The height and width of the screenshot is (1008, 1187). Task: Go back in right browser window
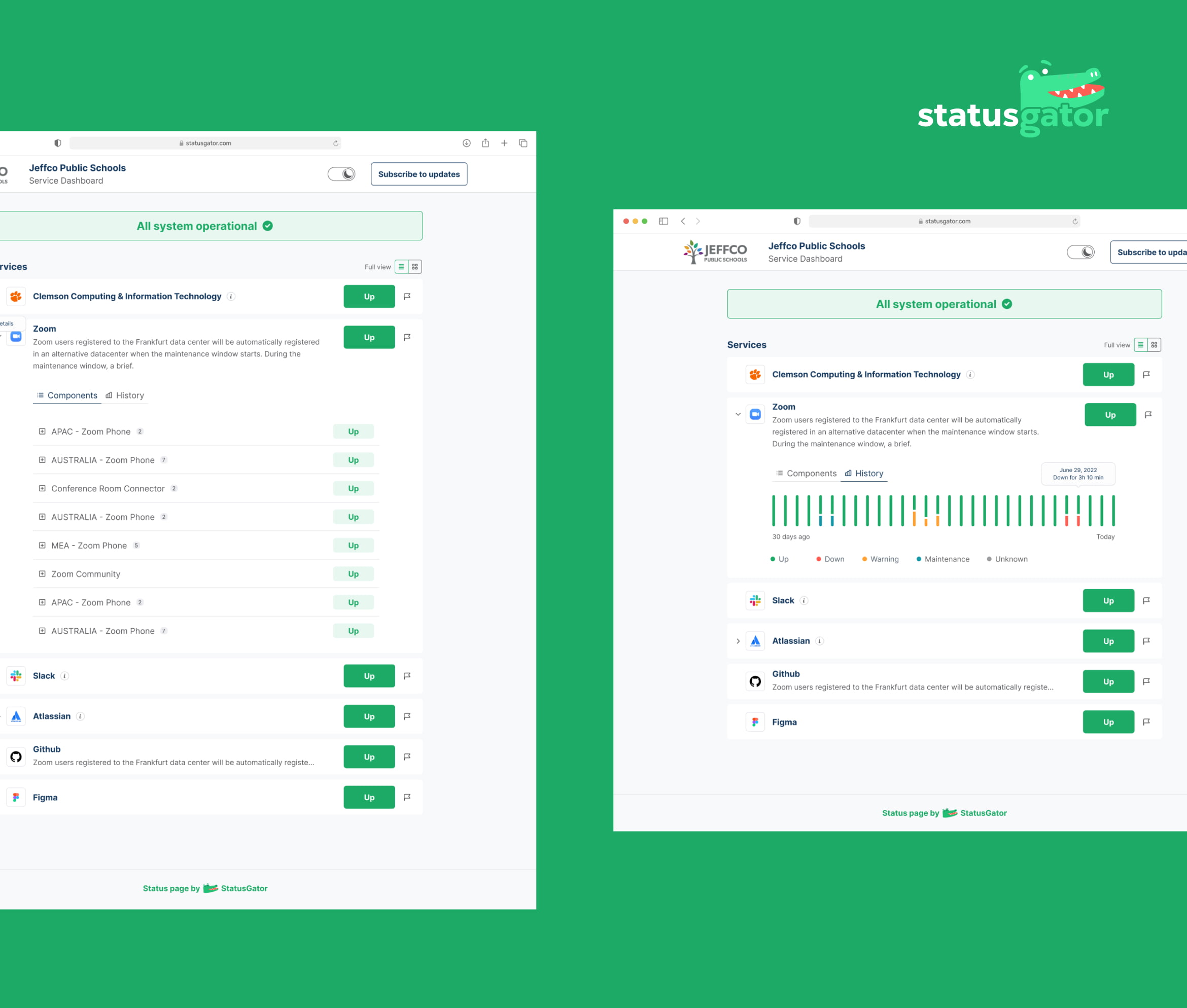[x=683, y=221]
